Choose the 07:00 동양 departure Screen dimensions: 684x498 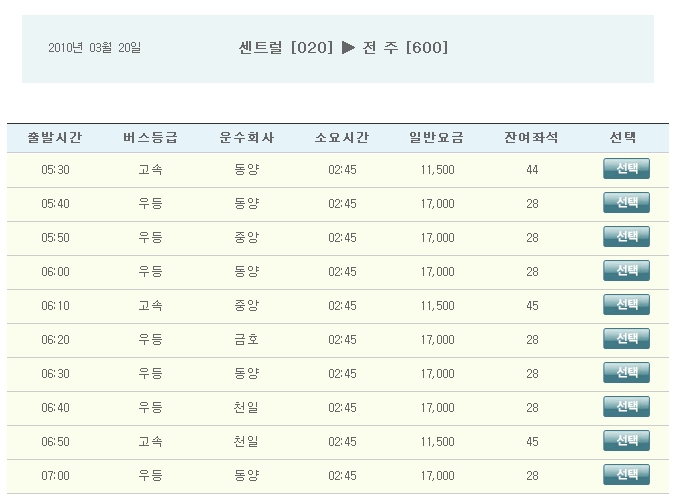pyautogui.click(x=626, y=475)
